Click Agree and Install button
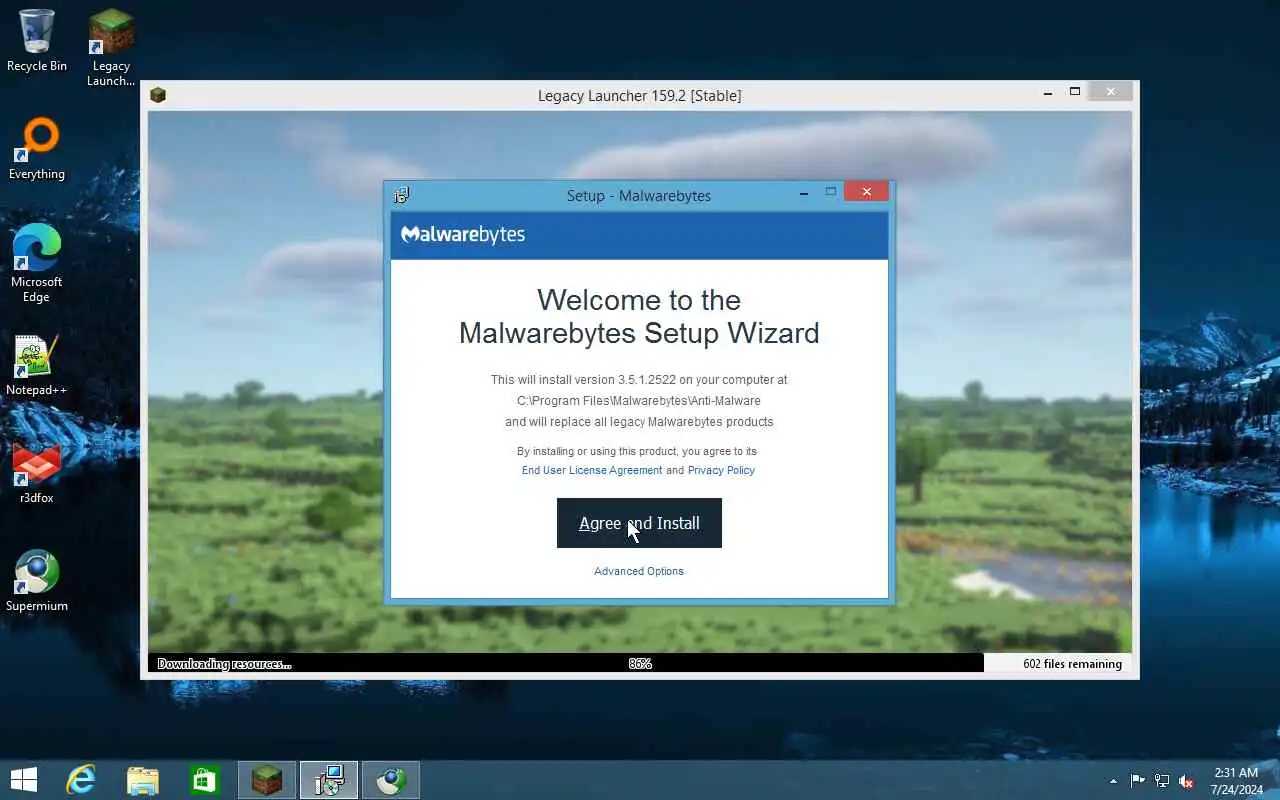Image resolution: width=1280 pixels, height=800 pixels. click(x=639, y=523)
